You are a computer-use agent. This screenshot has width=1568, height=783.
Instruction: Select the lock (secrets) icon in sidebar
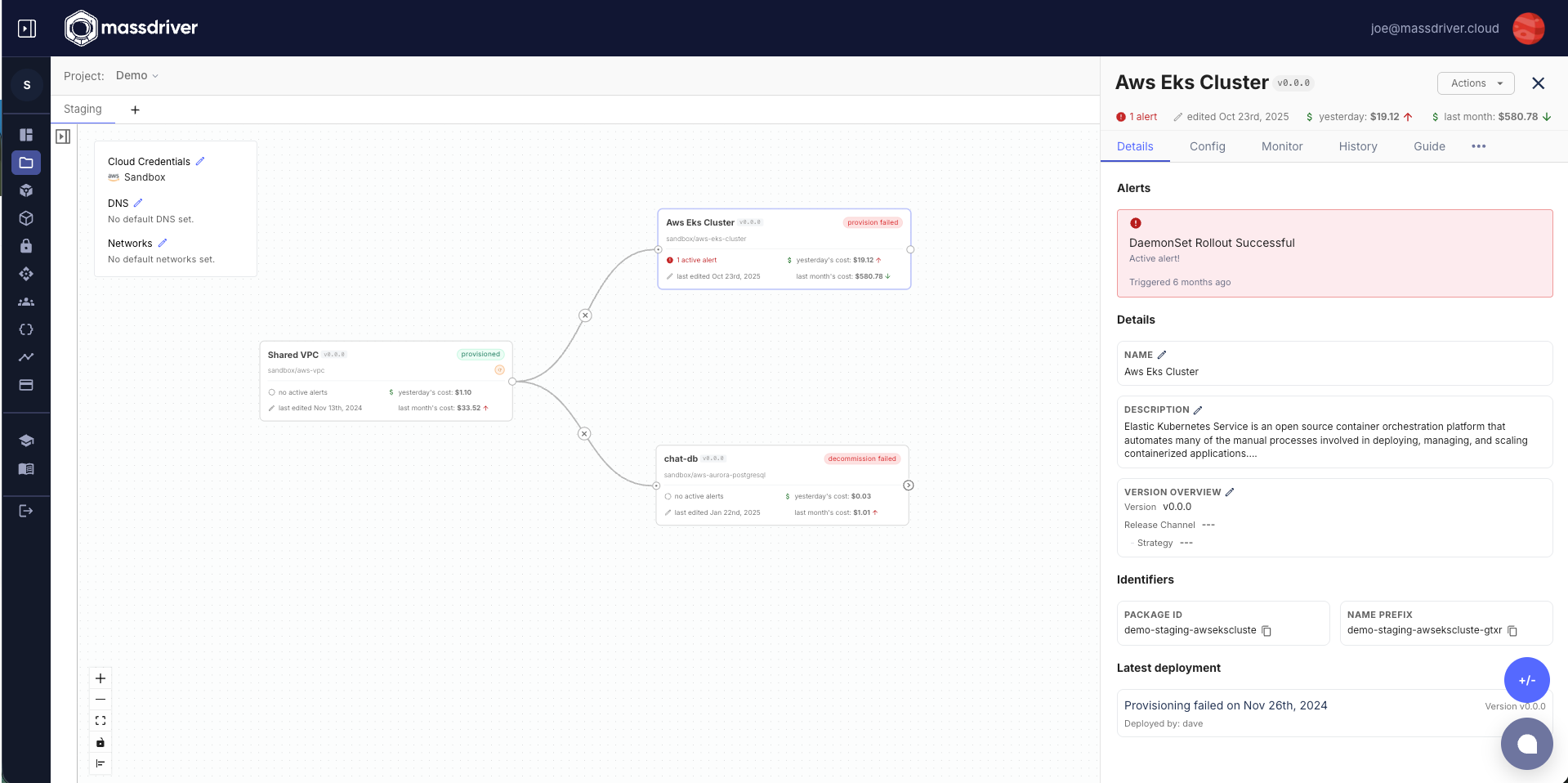coord(26,246)
